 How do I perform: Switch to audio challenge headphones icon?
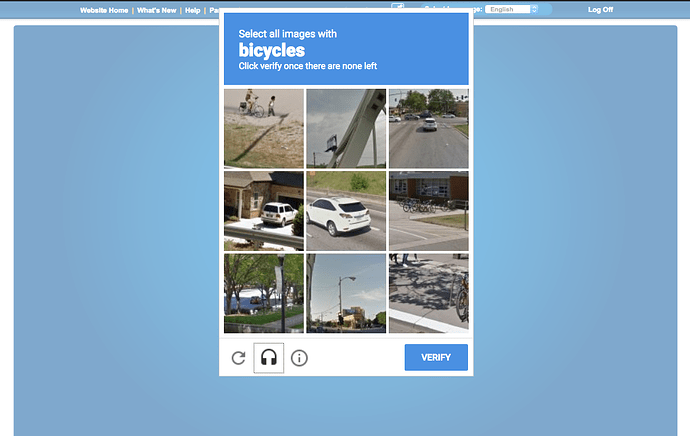268,358
